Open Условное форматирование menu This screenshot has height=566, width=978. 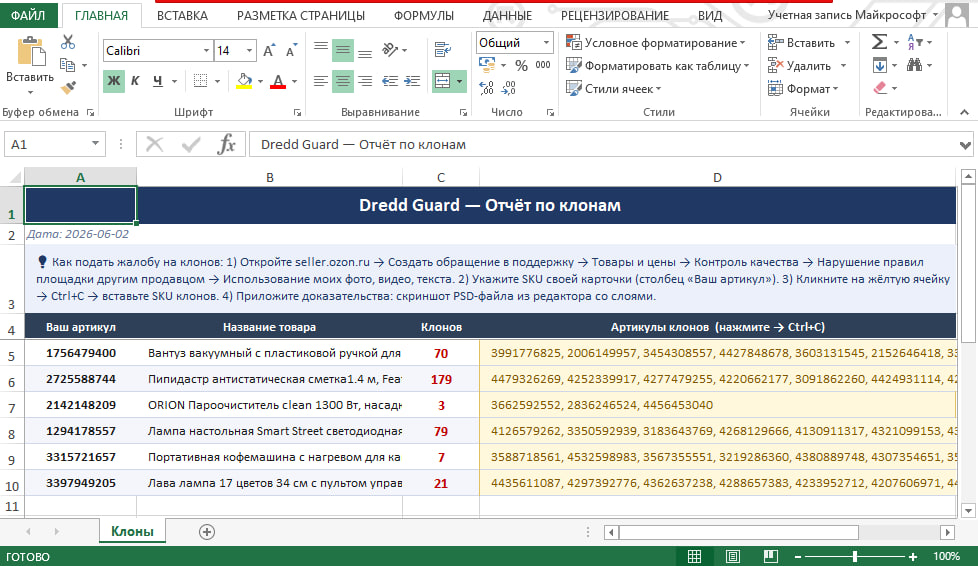656,42
